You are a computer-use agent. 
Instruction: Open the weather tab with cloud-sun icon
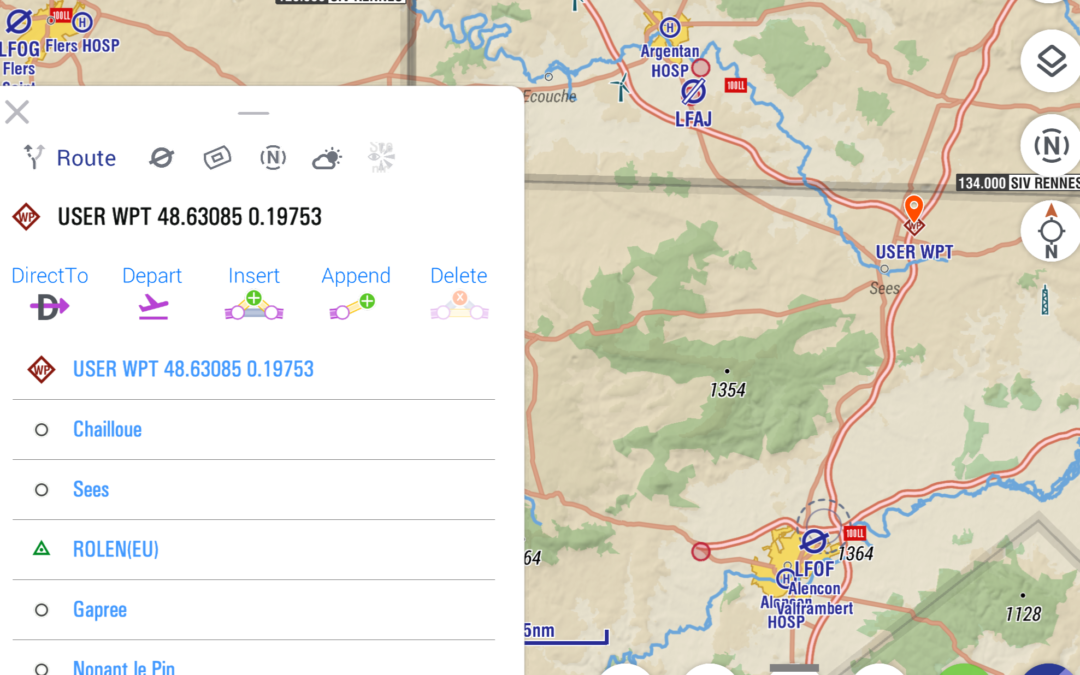[x=327, y=158]
